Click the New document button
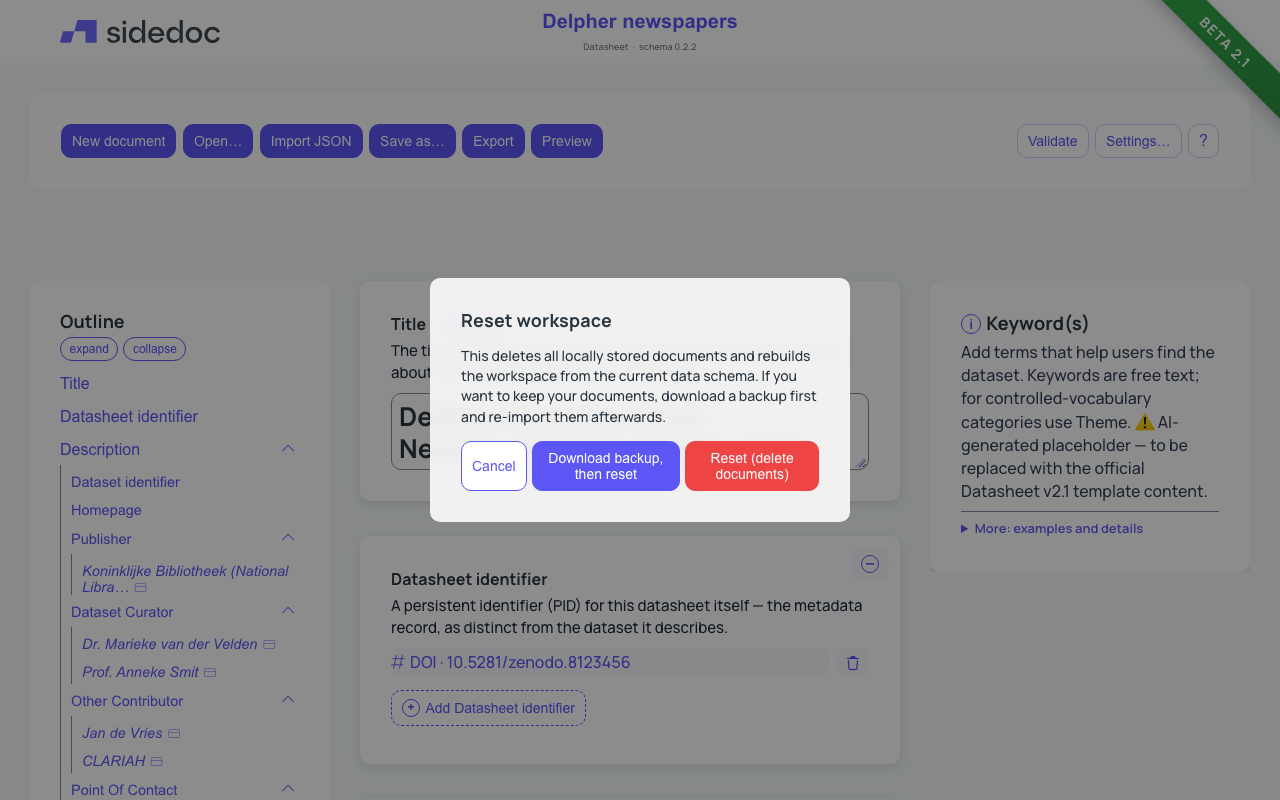The image size is (1280, 800). [x=119, y=141]
